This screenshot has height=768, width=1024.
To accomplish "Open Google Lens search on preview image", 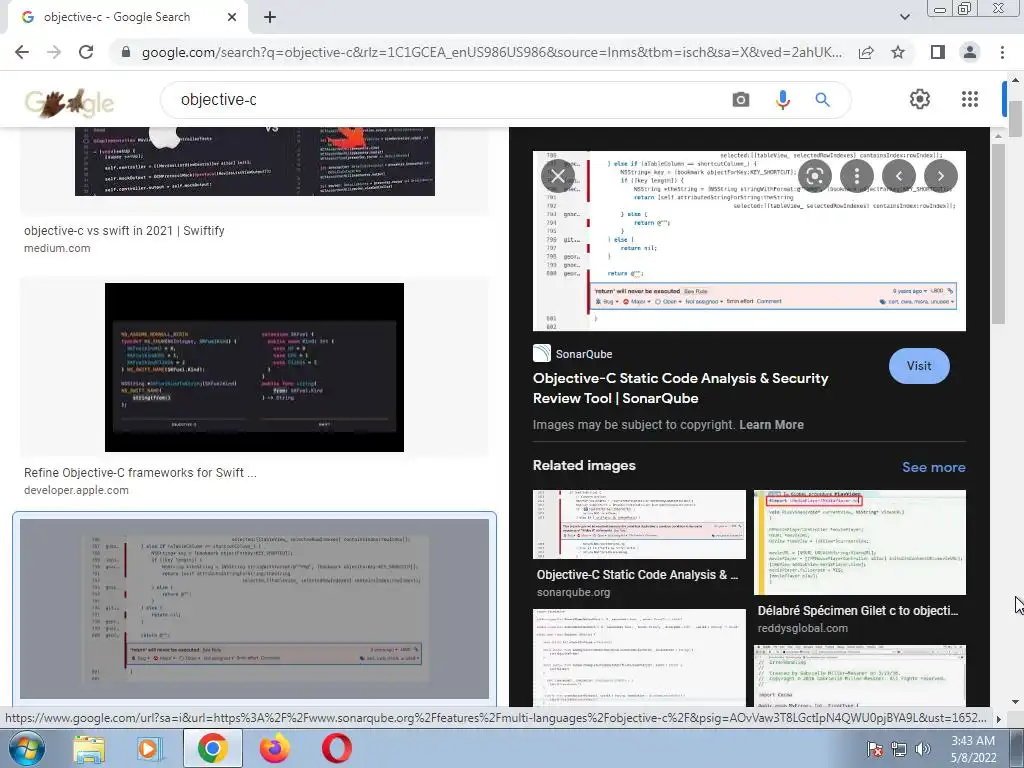I will click(814, 176).
